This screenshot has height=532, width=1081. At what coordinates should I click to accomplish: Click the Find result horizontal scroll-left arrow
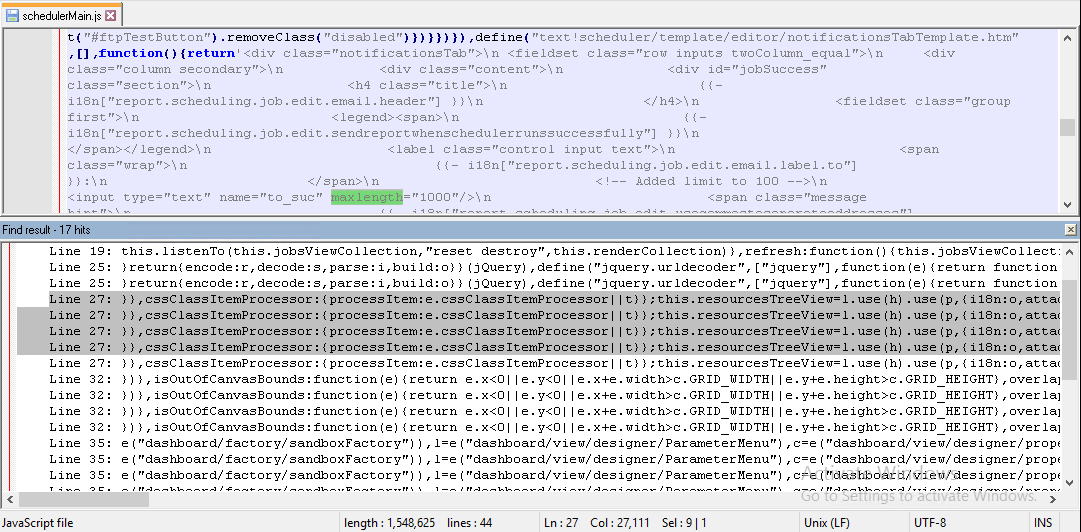pos(9,500)
